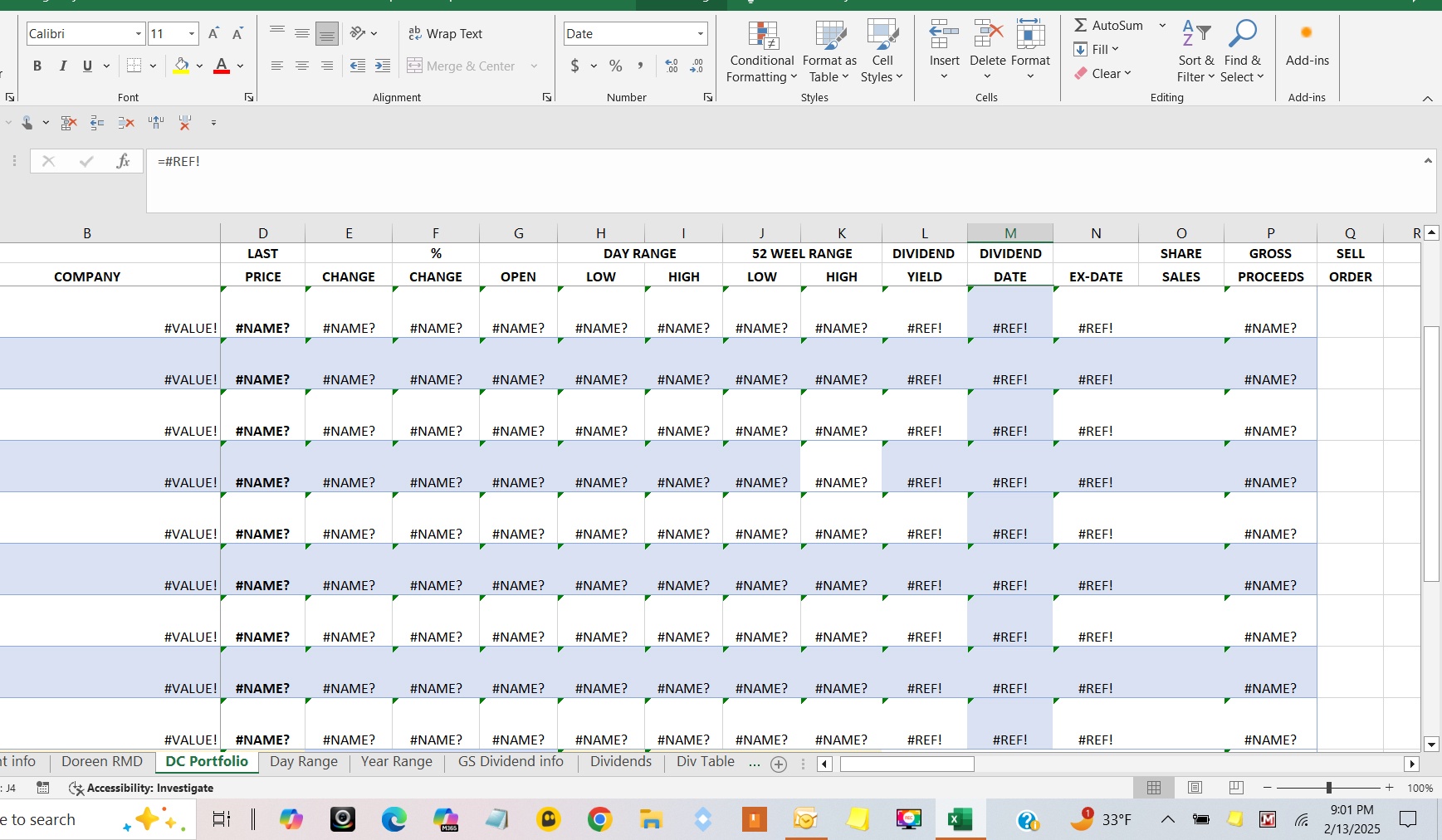Apply Comma Style format

click(640, 66)
